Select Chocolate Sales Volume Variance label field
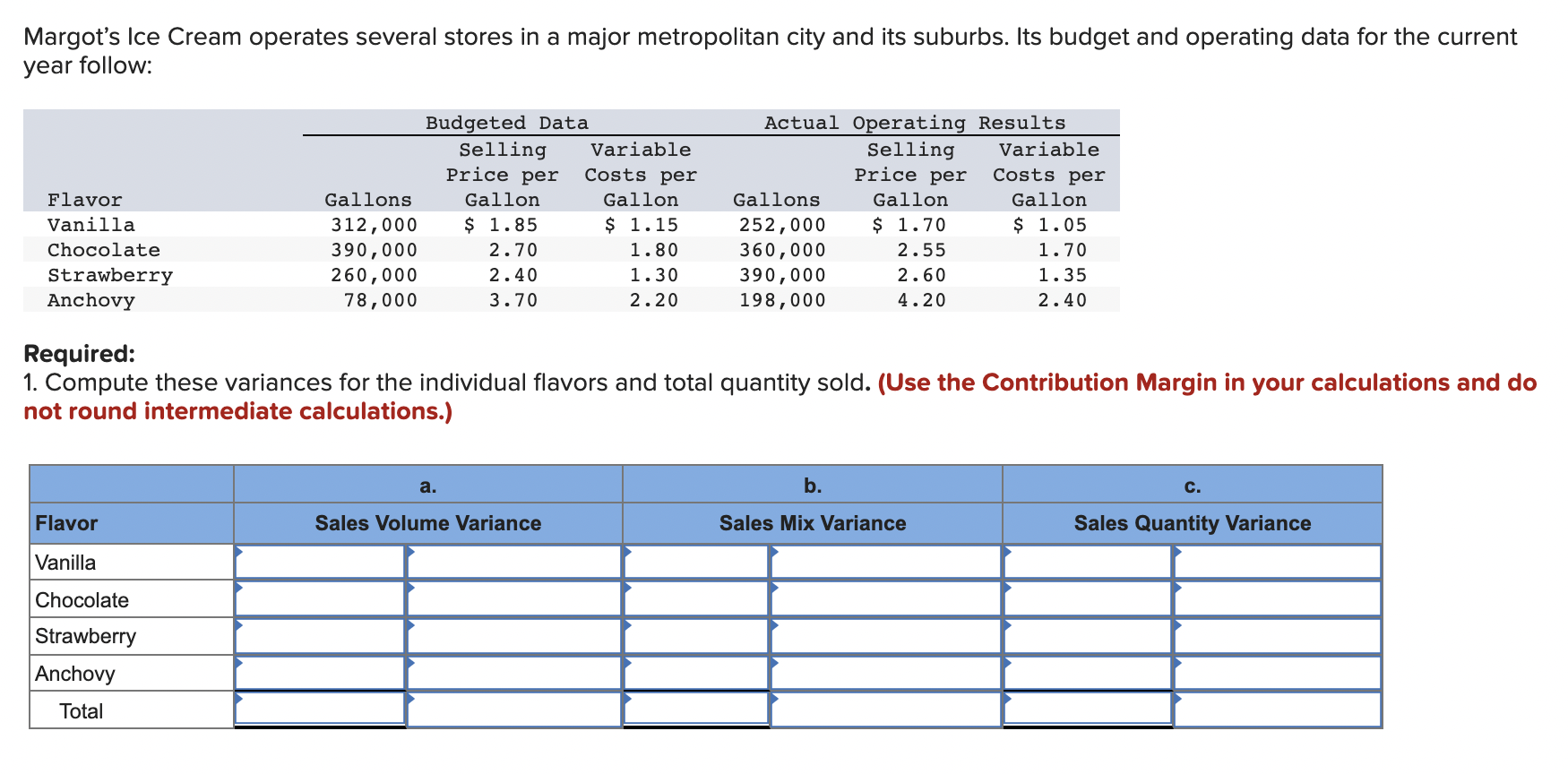 (514, 598)
